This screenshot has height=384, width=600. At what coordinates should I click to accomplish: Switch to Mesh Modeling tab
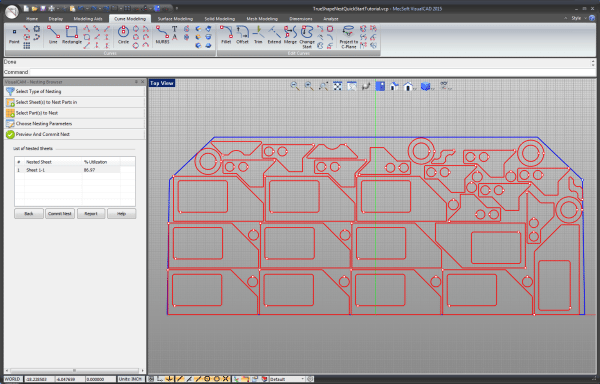(262, 19)
